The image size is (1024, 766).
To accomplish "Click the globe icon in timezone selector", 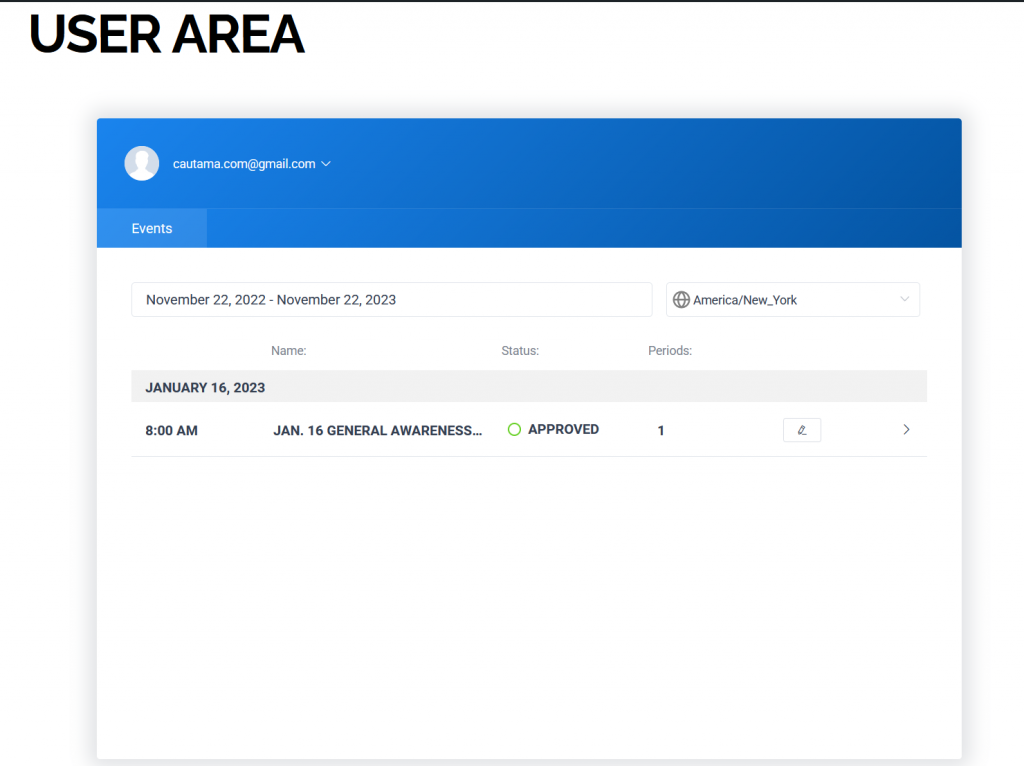I will pyautogui.click(x=681, y=300).
